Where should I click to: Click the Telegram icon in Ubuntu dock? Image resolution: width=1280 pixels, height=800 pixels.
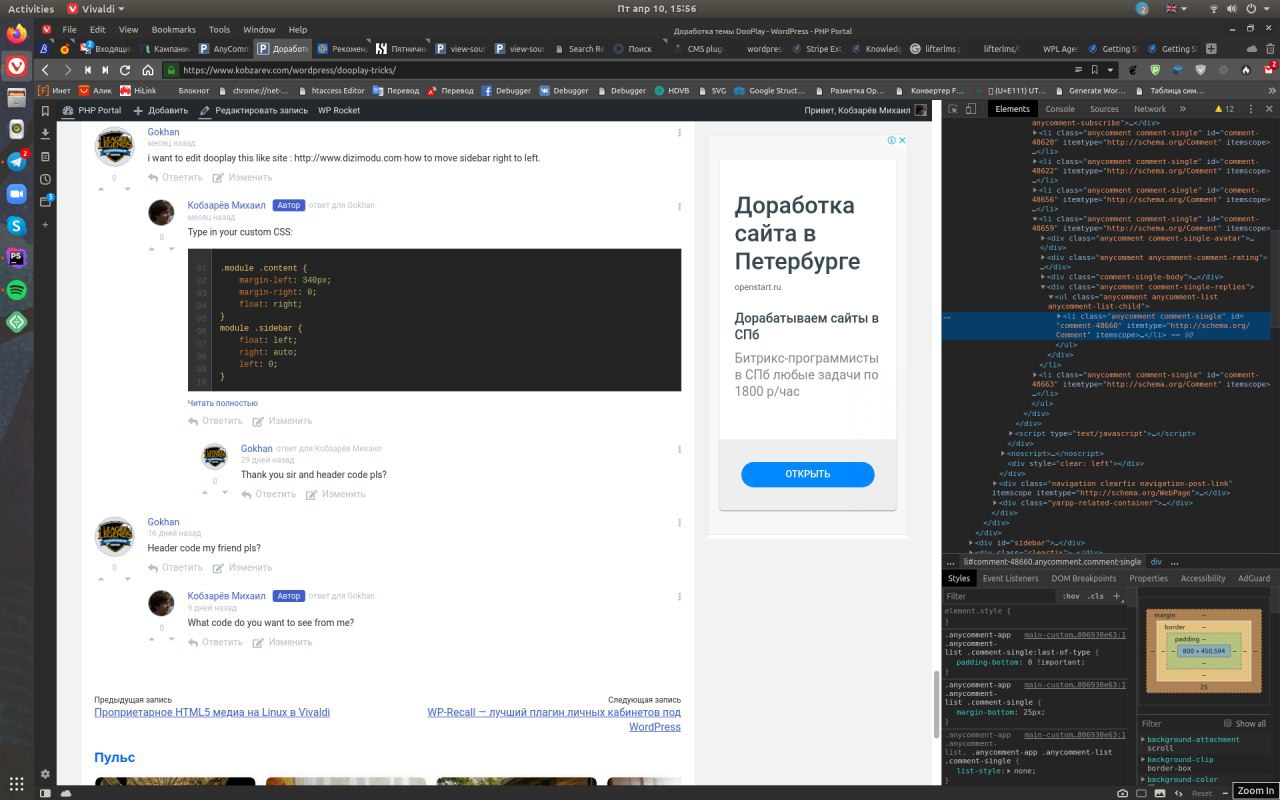[17, 162]
